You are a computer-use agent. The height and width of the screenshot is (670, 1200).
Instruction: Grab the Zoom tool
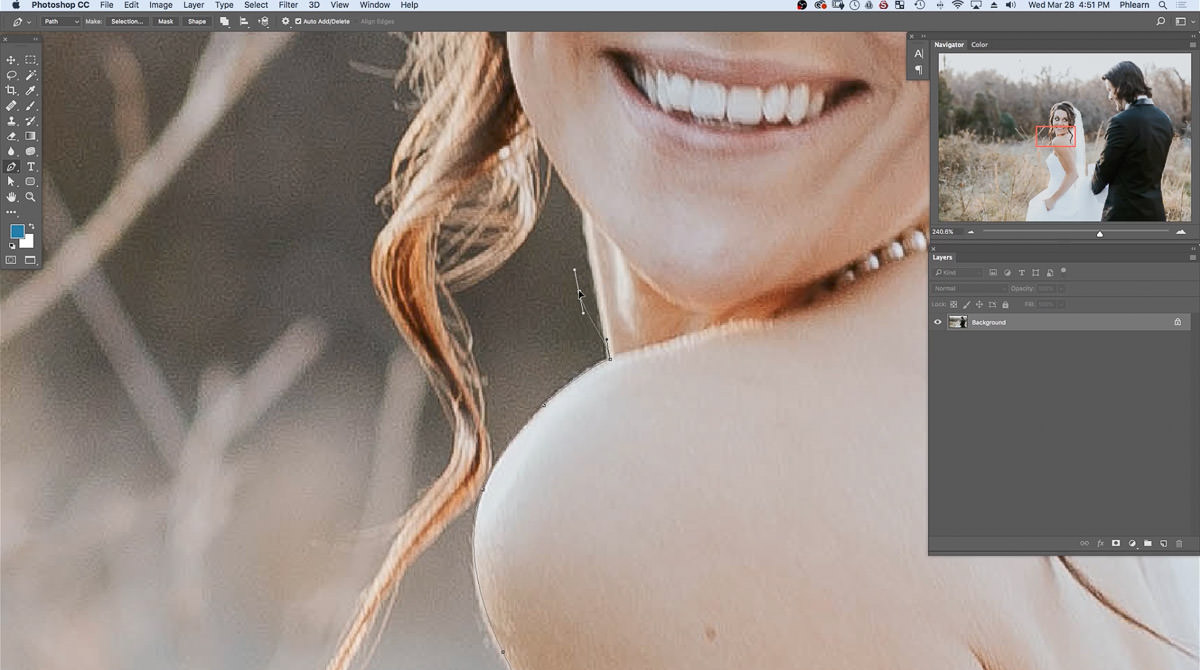coord(30,195)
